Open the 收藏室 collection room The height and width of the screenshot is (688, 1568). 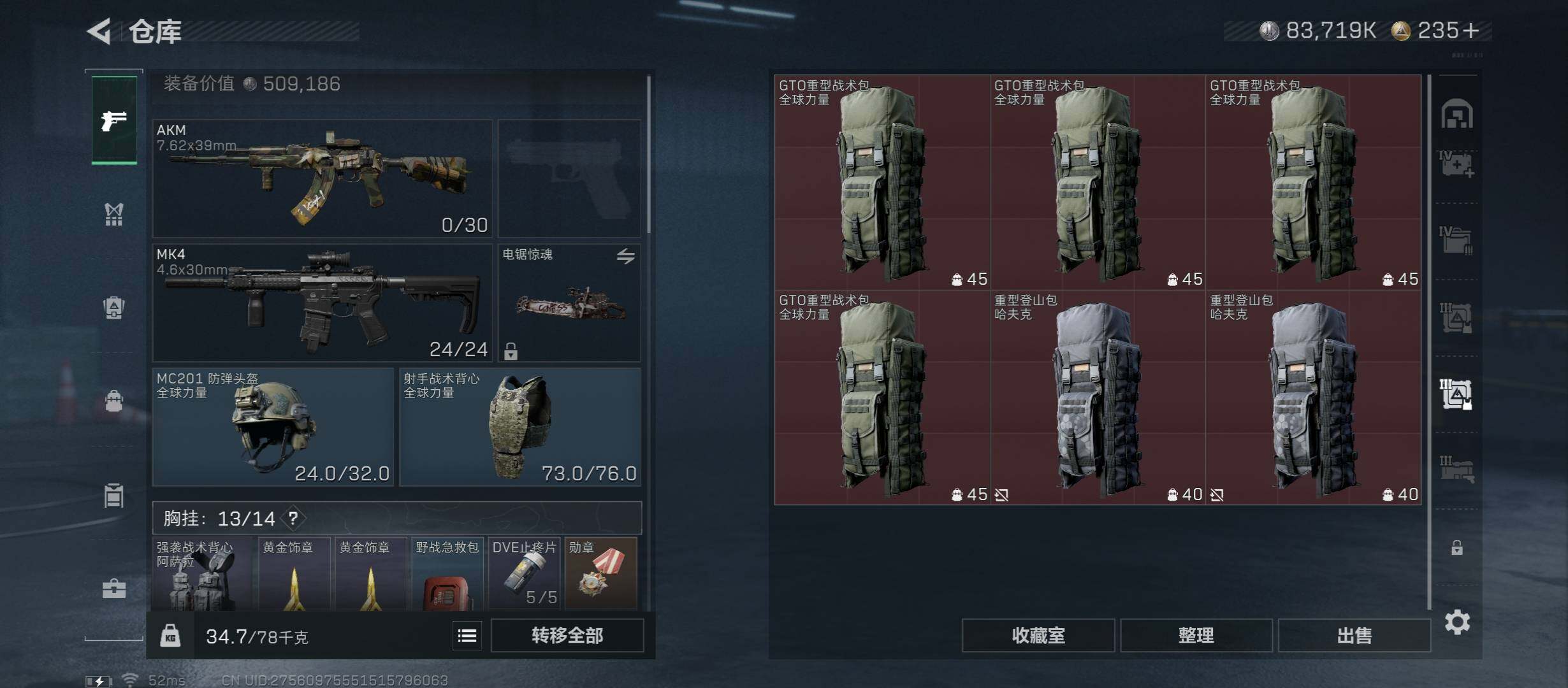[1038, 636]
